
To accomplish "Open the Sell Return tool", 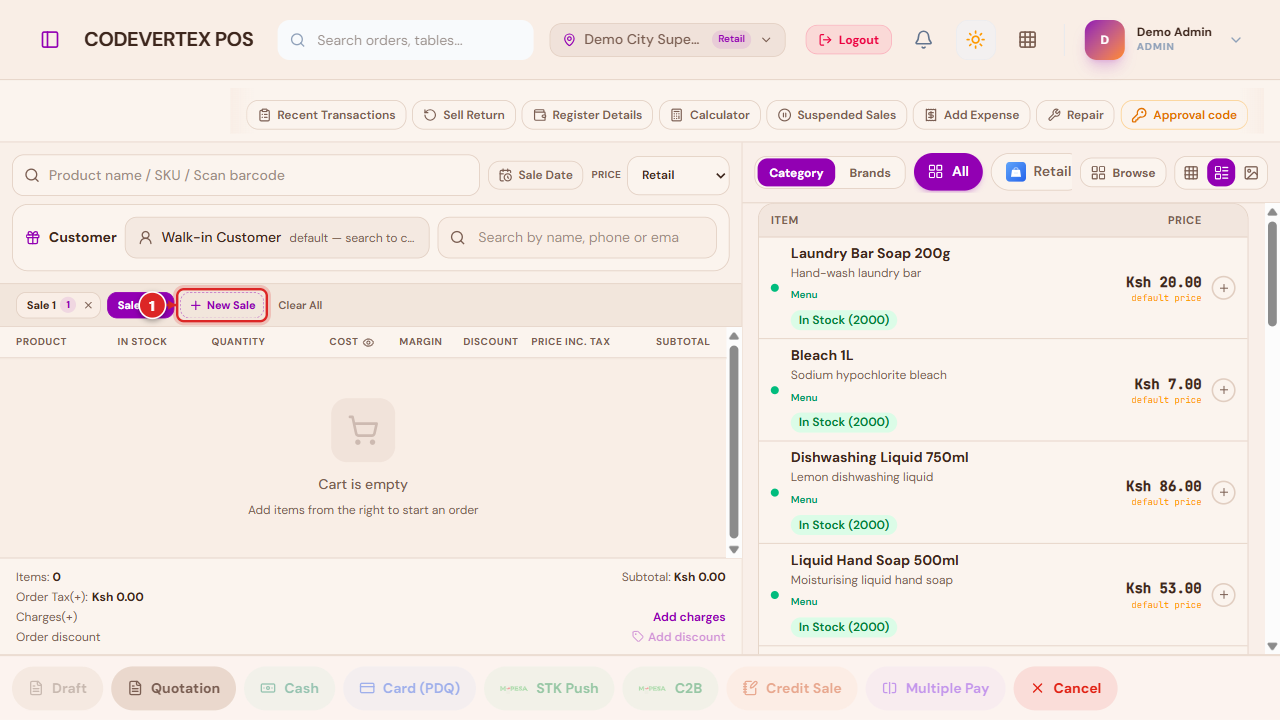I will [x=464, y=115].
